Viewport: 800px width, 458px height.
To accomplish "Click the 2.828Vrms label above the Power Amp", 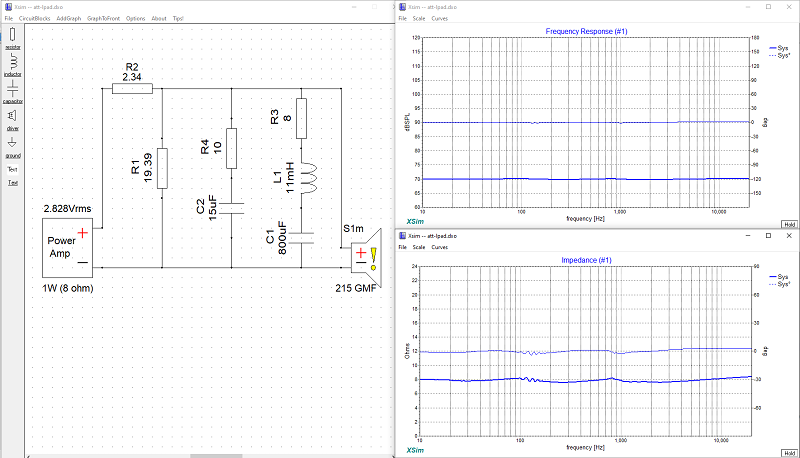I will tap(67, 209).
